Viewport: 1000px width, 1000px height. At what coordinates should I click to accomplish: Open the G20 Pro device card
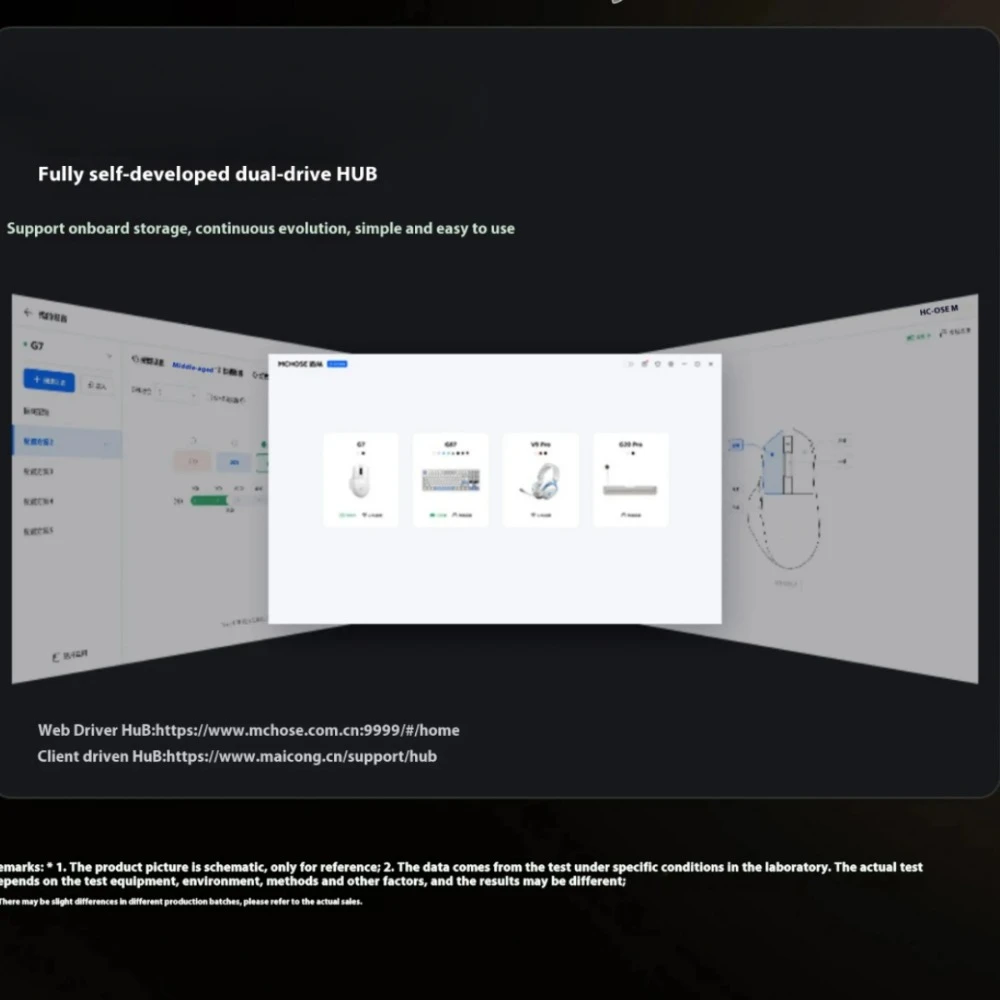[x=630, y=480]
